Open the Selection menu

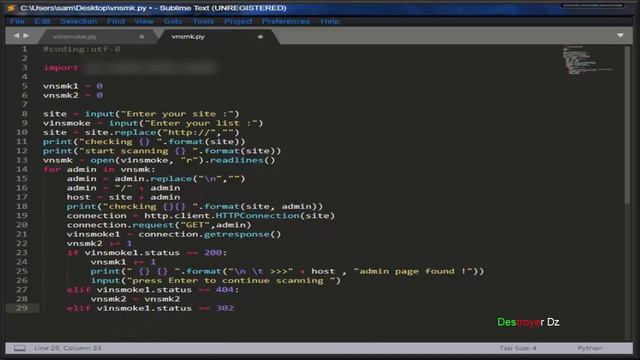point(78,21)
